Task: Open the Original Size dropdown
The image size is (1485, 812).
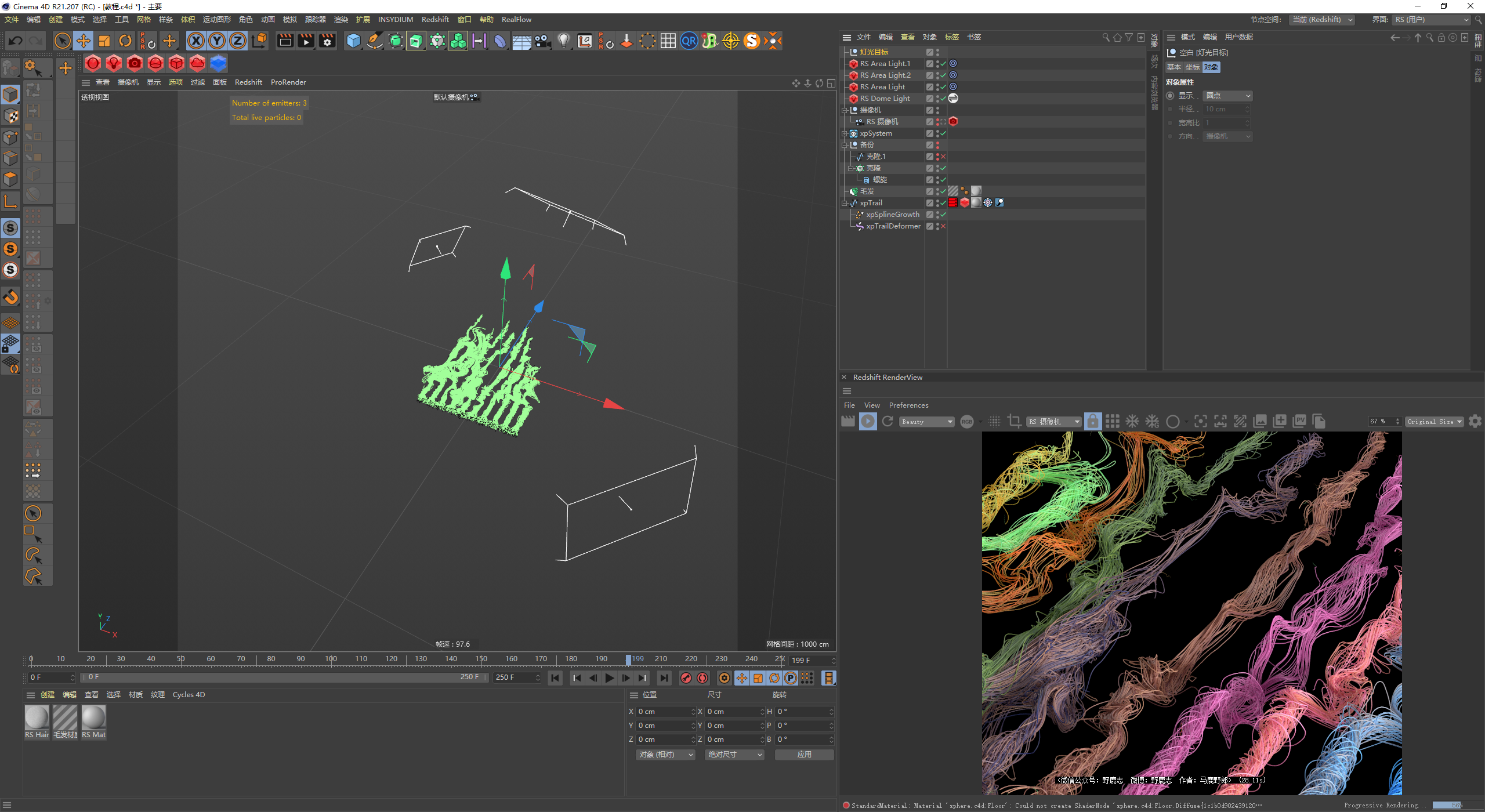Action: (x=1434, y=422)
